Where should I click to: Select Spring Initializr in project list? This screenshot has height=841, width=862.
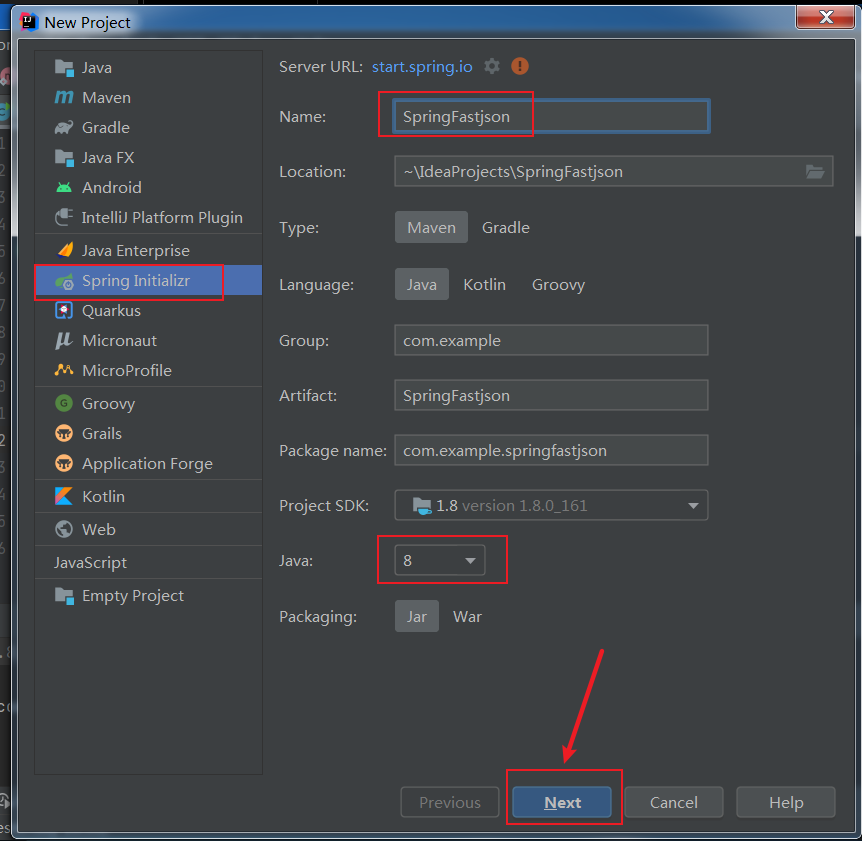[148, 280]
